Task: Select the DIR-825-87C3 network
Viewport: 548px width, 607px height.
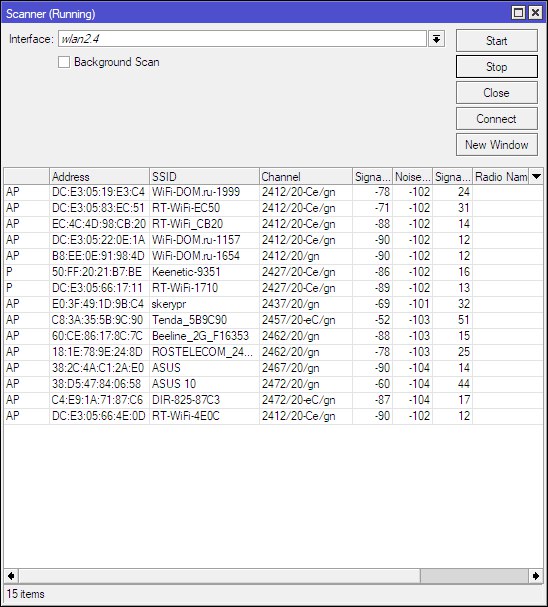Action: (x=274, y=400)
